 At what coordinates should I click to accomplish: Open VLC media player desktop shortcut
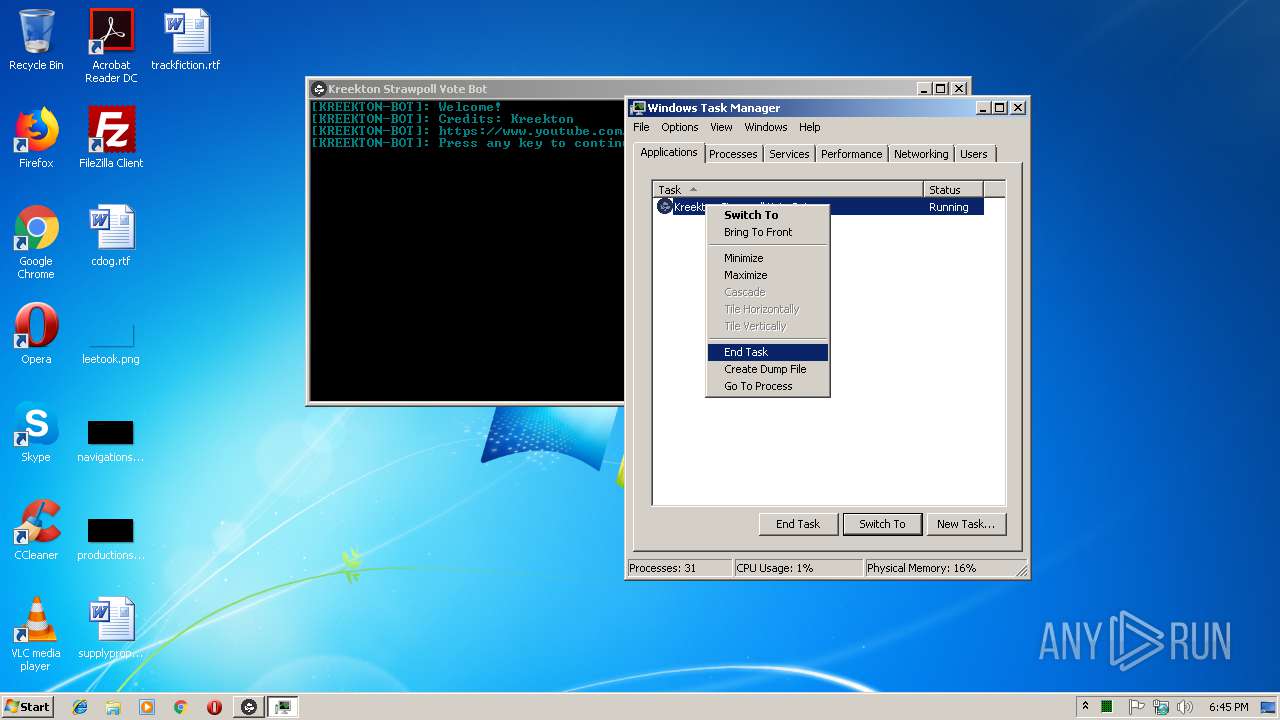pos(36,634)
